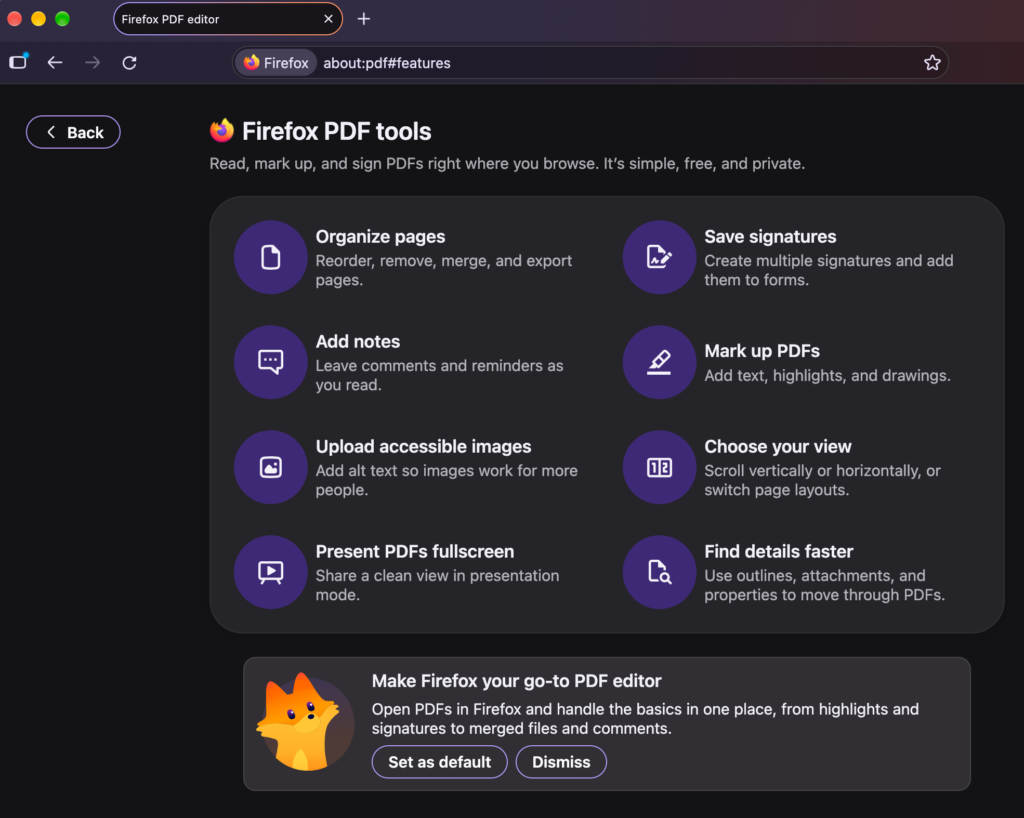Image resolution: width=1024 pixels, height=818 pixels.
Task: Click the Mark up PDFs highlighter icon
Action: coord(659,362)
